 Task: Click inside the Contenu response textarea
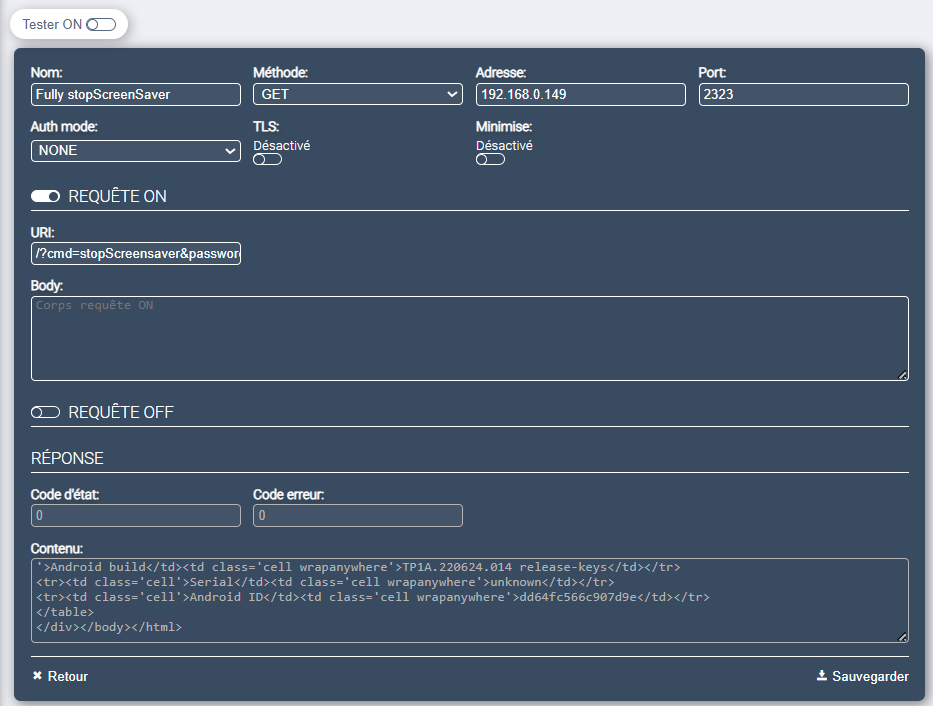click(x=469, y=600)
